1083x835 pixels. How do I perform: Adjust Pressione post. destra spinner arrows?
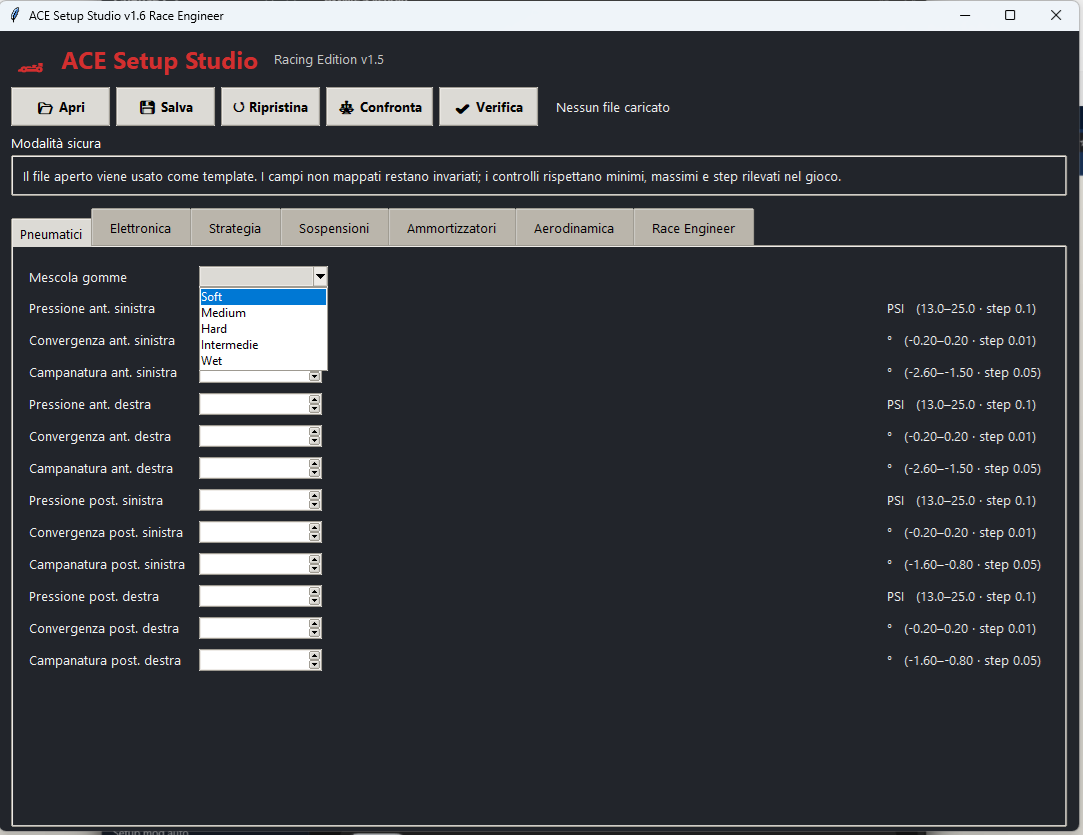click(315, 596)
